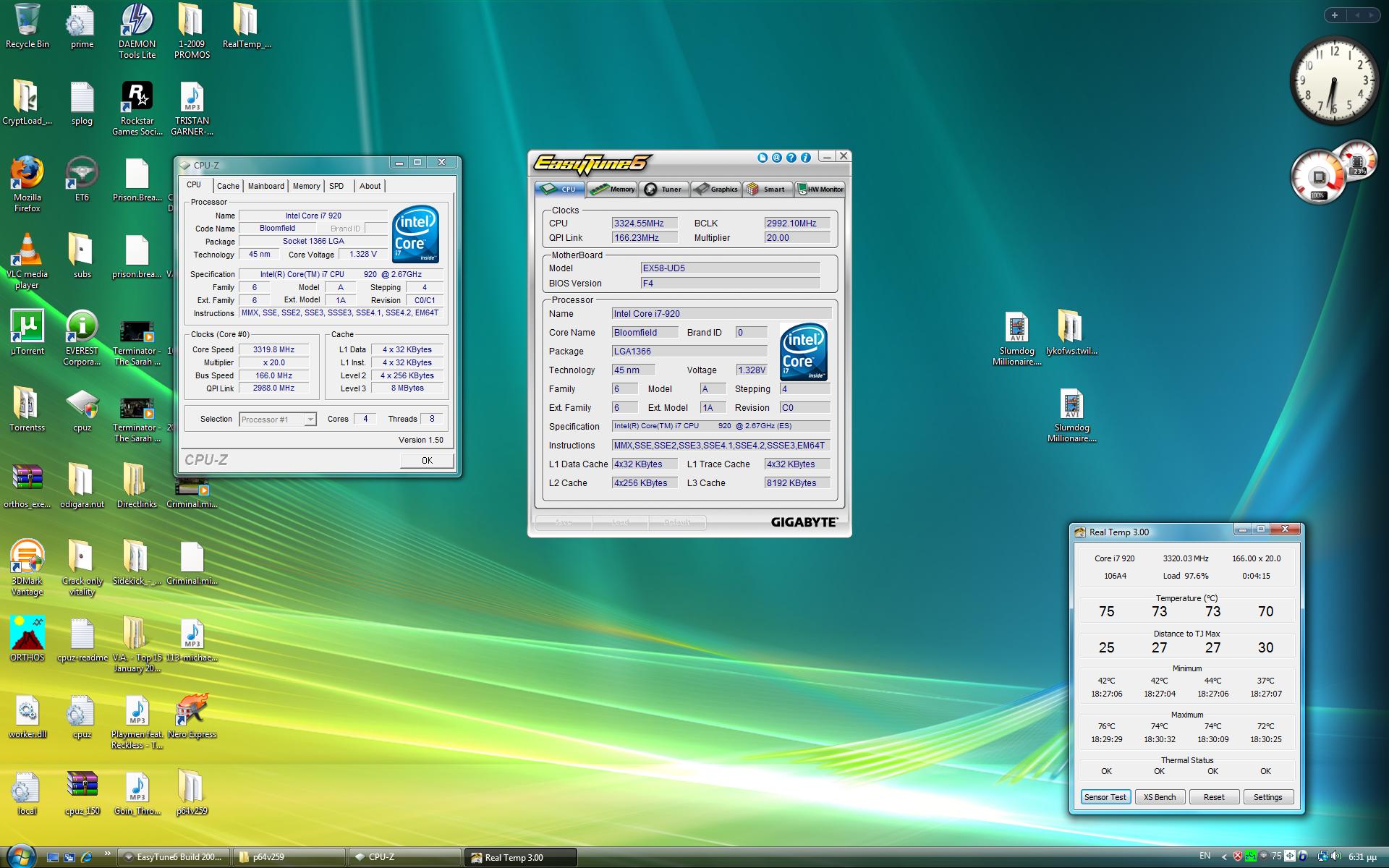This screenshot has width=1389, height=868.
Task: Click Real Temp 3.00 taskbar button
Action: 521,857
